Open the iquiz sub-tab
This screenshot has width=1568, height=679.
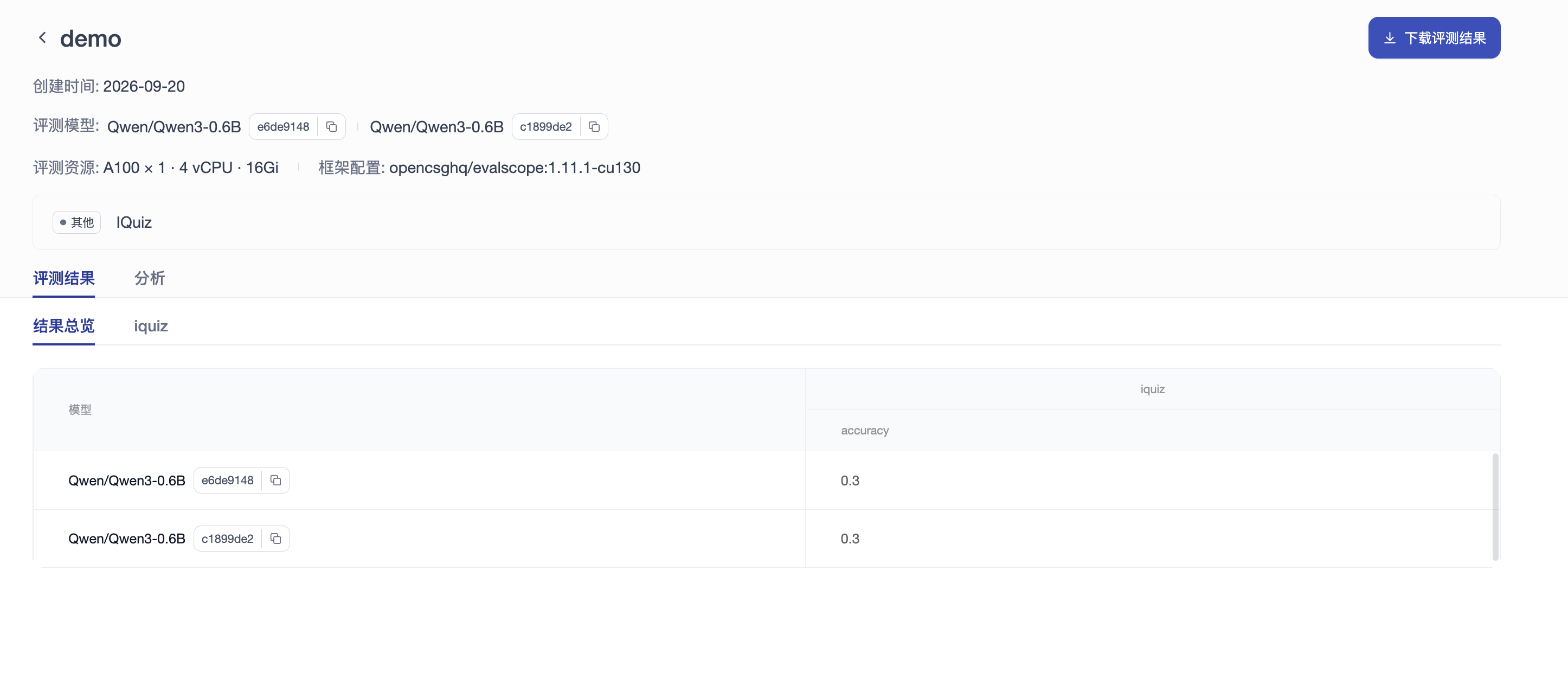pyautogui.click(x=151, y=326)
